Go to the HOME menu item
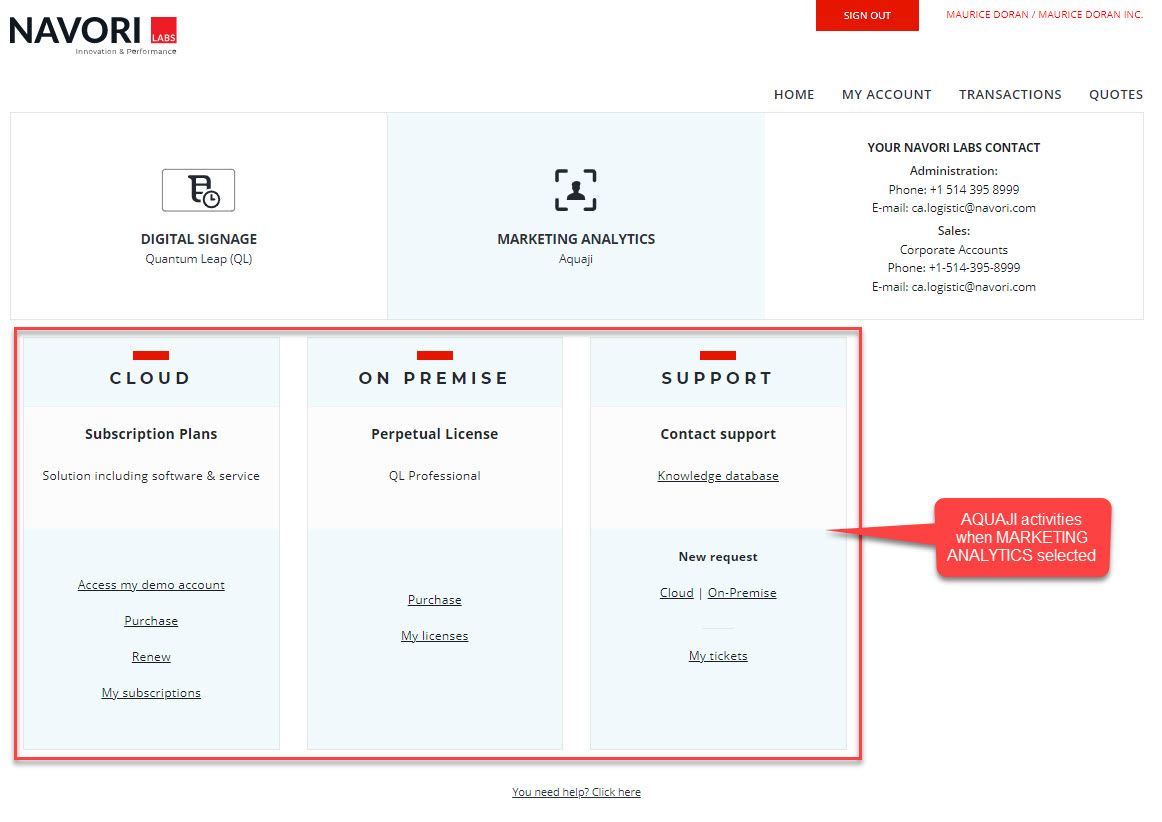 (x=794, y=95)
